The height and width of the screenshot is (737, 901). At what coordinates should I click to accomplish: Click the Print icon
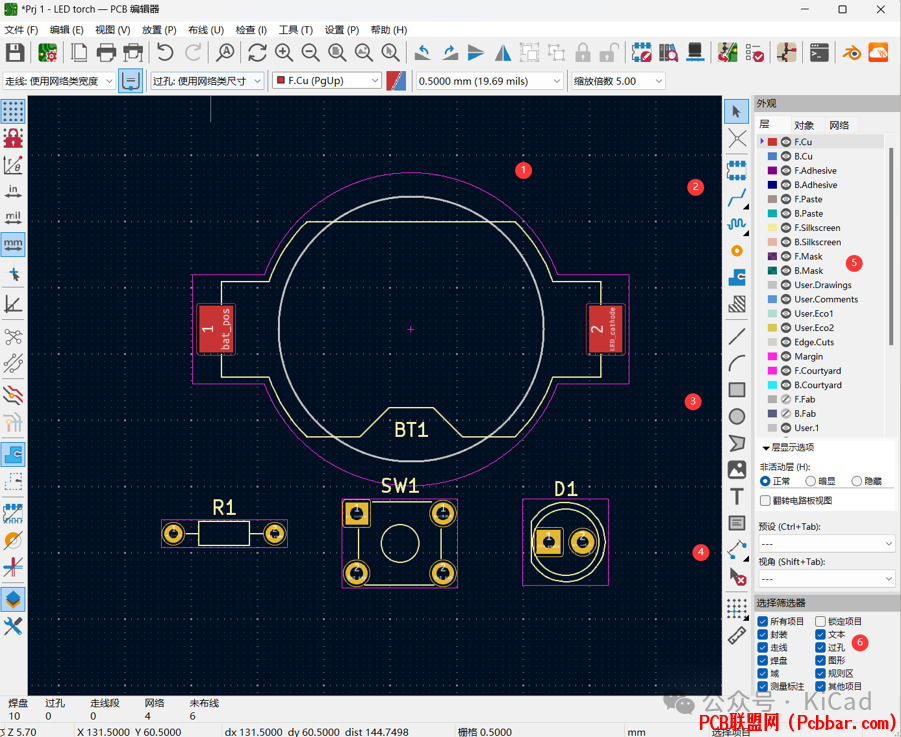(106, 53)
